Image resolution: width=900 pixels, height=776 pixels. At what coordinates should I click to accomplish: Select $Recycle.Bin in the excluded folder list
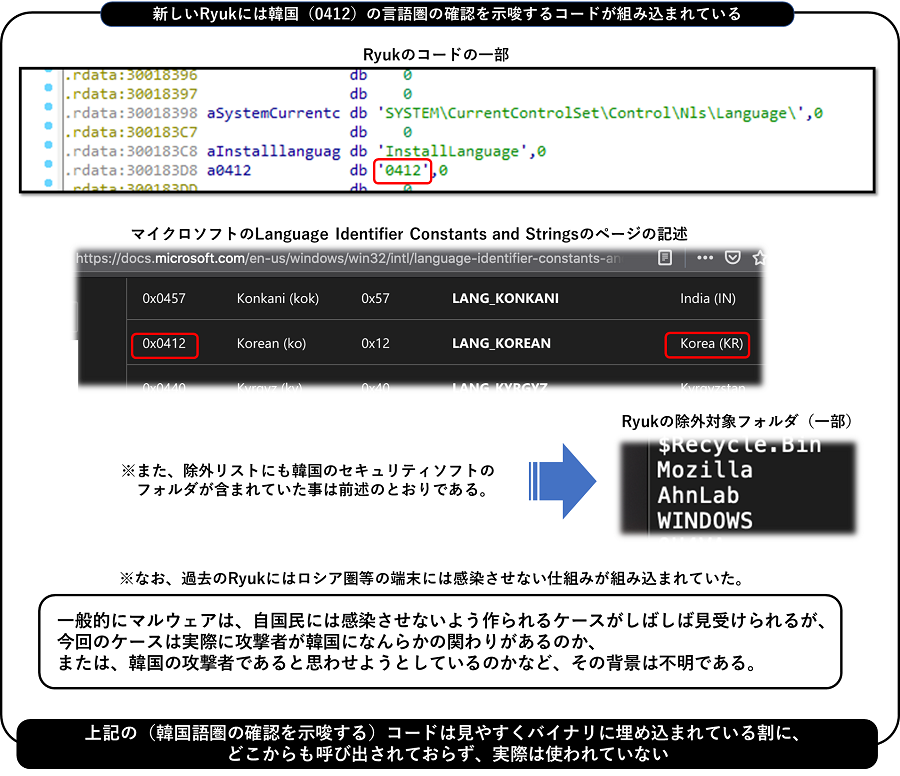click(x=739, y=445)
